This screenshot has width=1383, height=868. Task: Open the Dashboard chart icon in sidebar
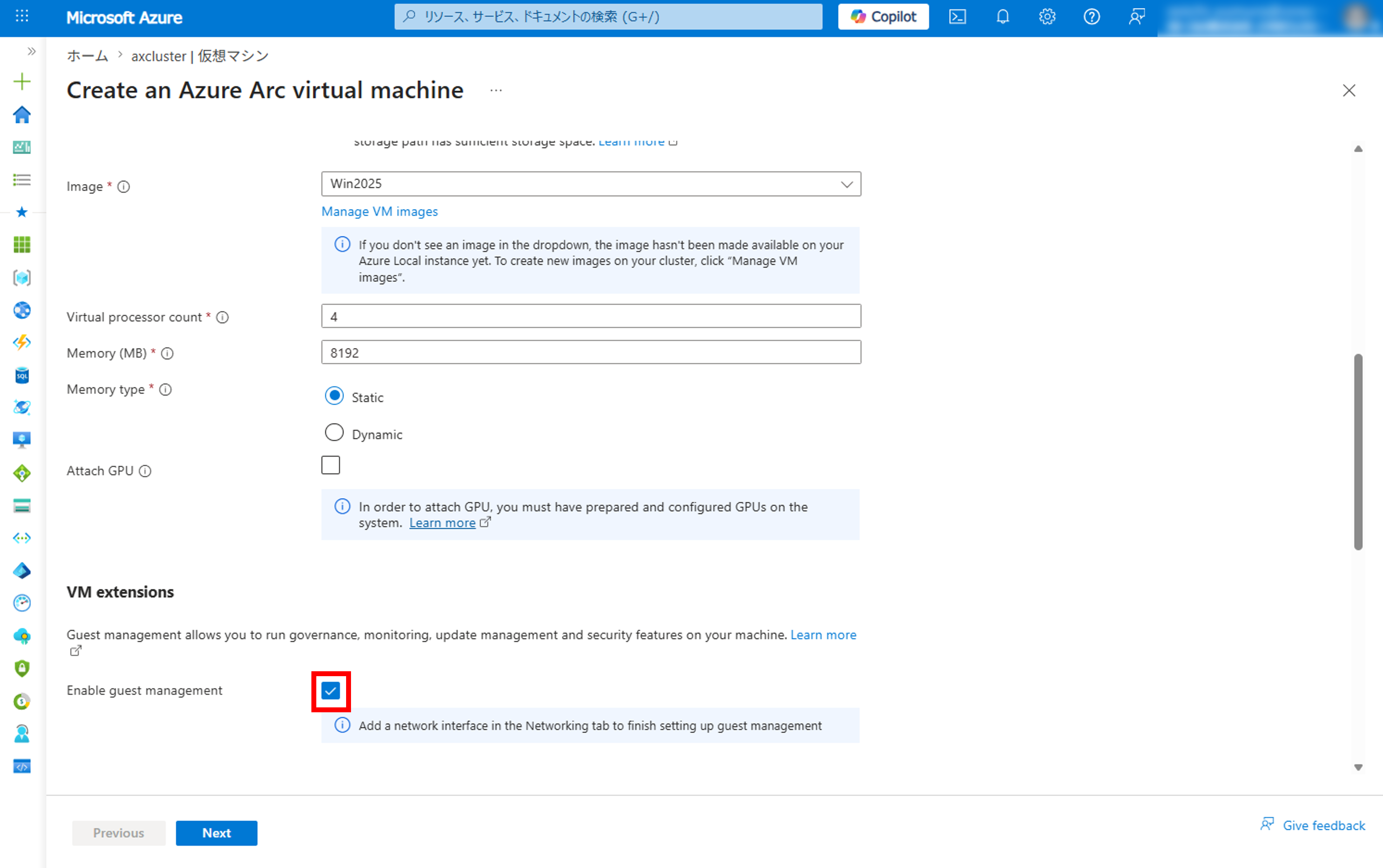pyautogui.click(x=22, y=147)
